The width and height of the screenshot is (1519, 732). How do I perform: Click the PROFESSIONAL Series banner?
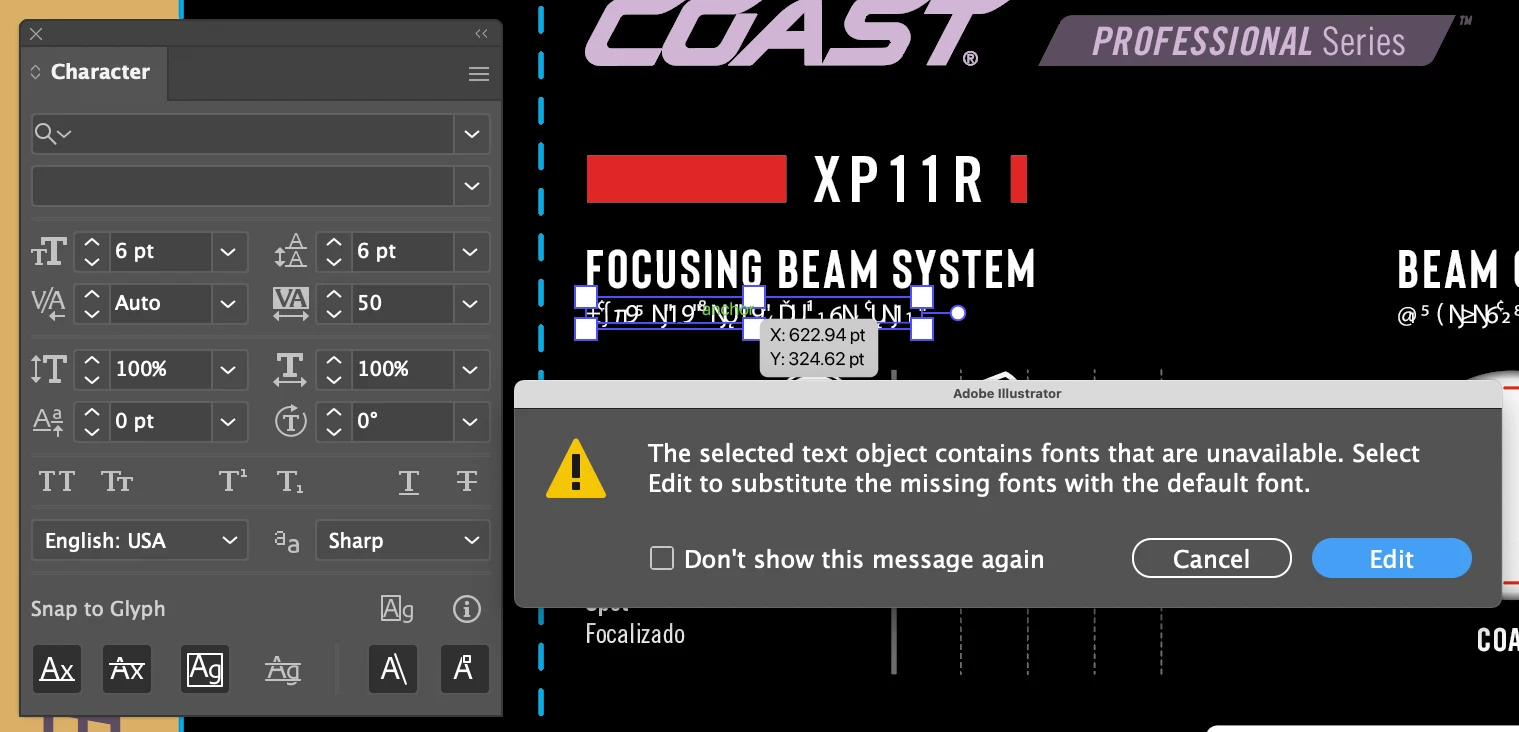[1247, 41]
